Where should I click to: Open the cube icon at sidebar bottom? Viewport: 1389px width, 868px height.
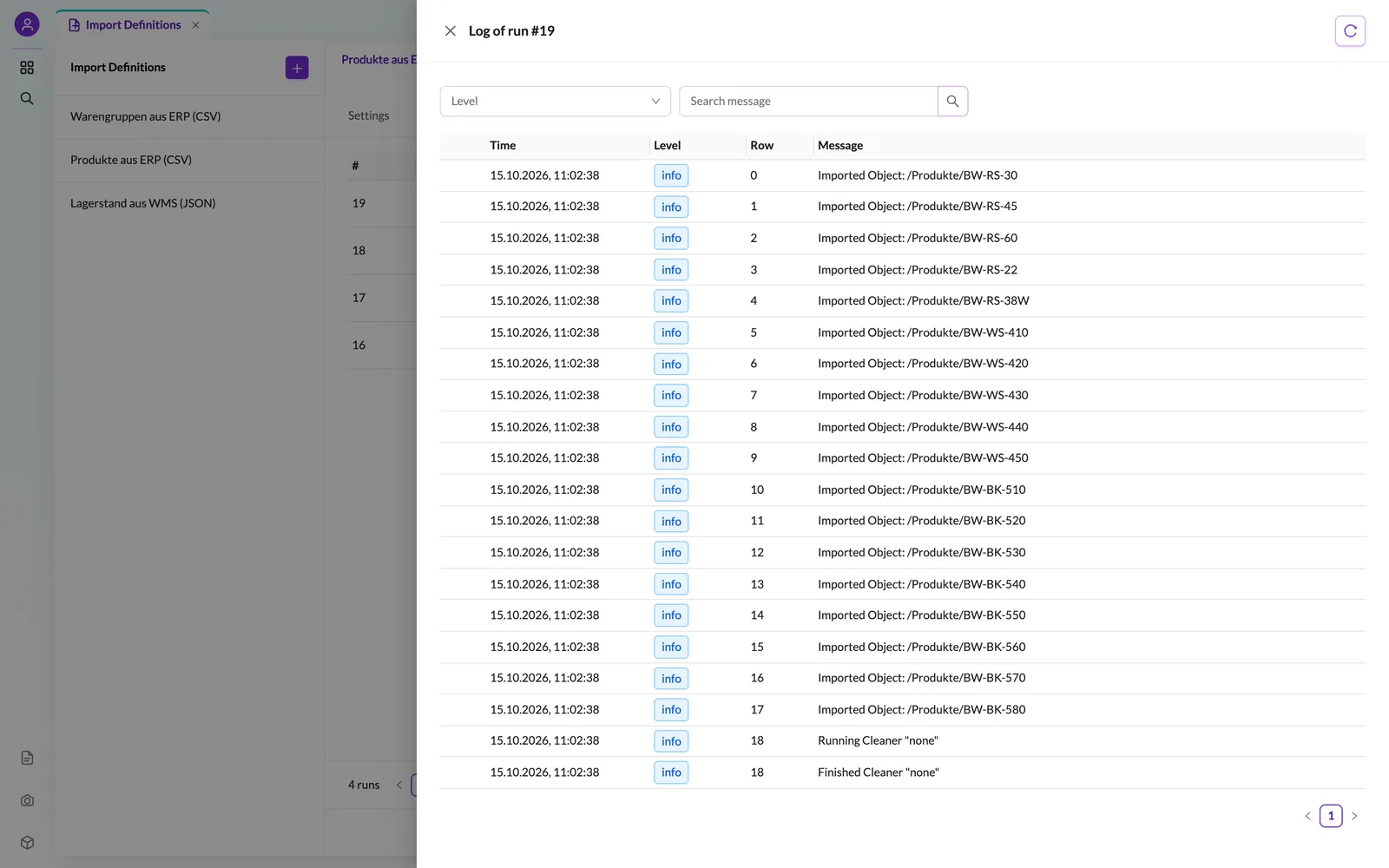pos(27,843)
